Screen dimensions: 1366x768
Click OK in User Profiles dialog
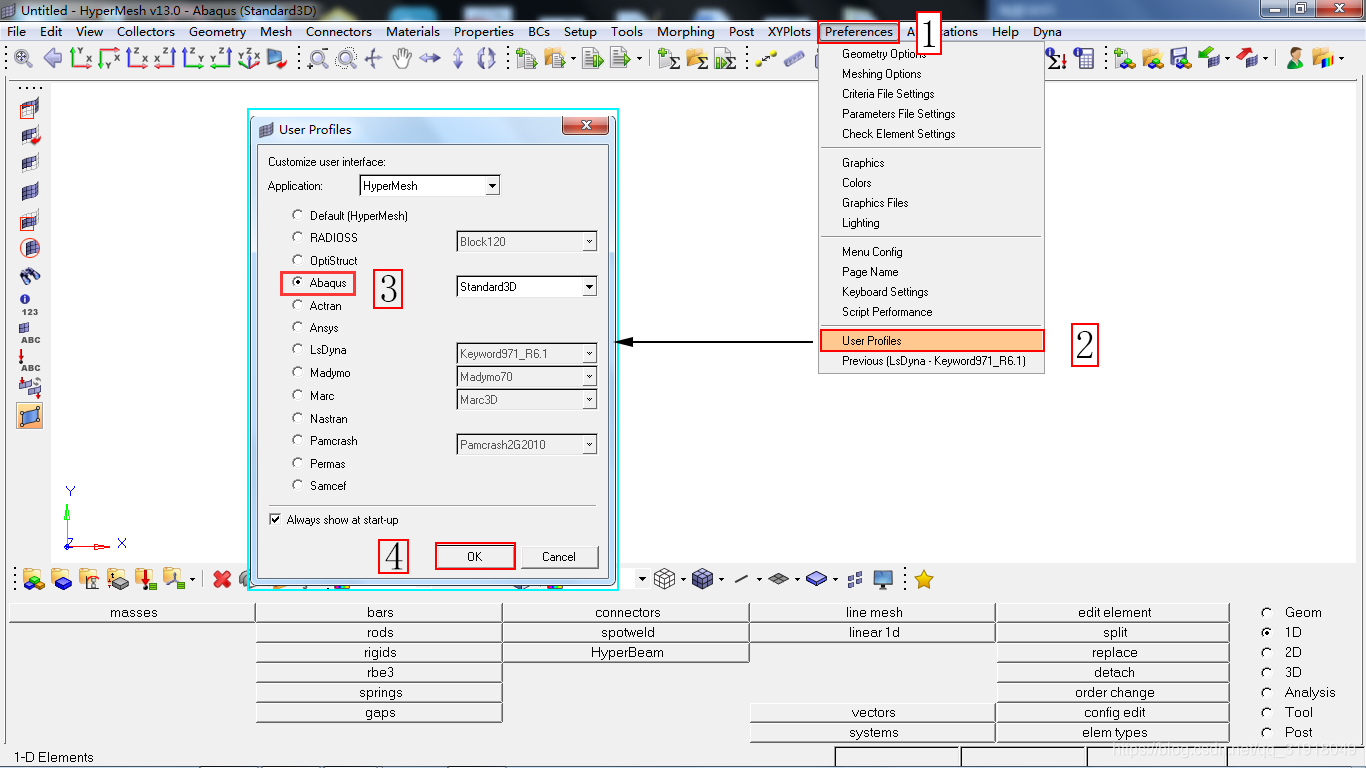475,557
